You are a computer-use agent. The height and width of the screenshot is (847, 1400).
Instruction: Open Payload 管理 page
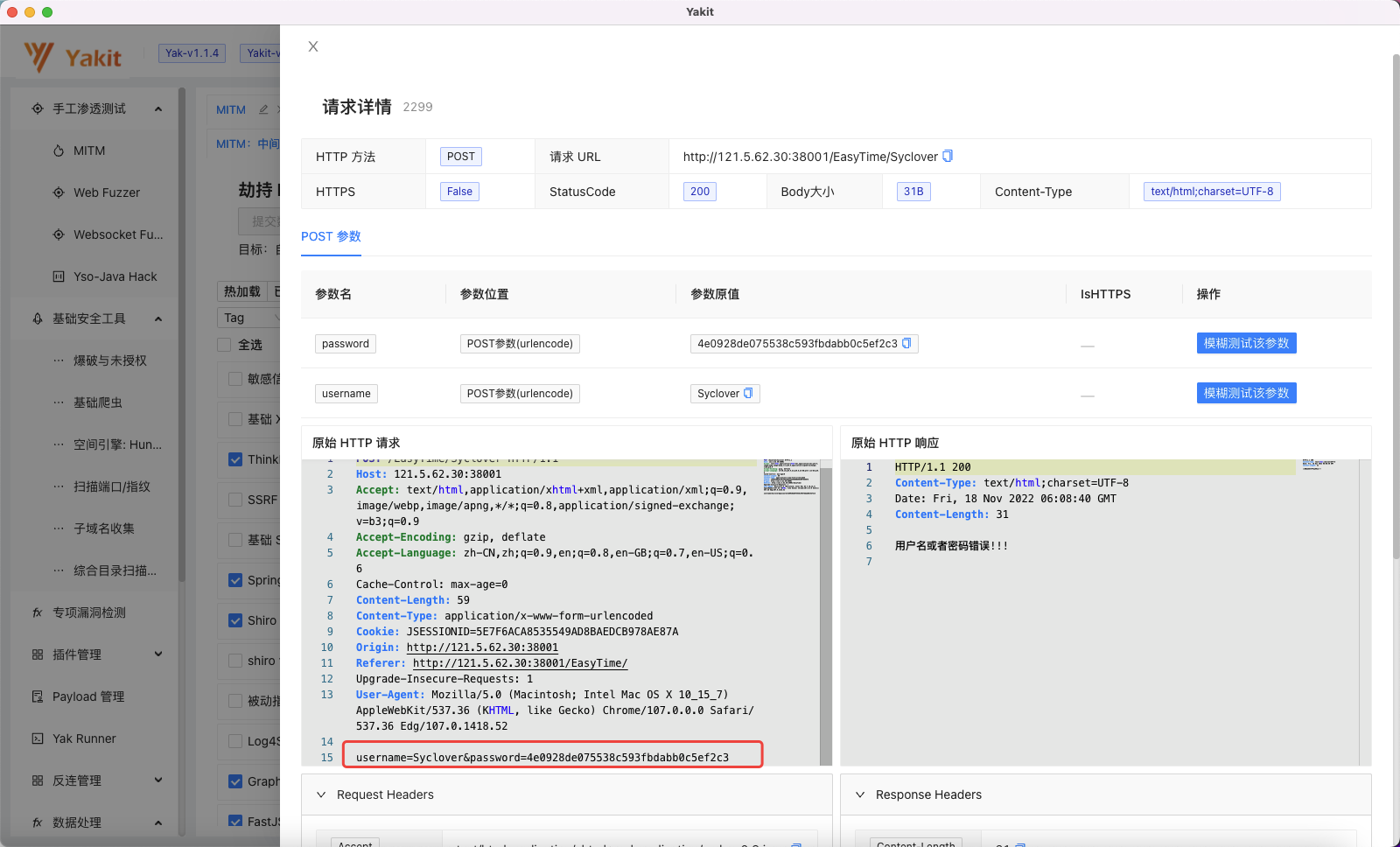[x=87, y=696]
